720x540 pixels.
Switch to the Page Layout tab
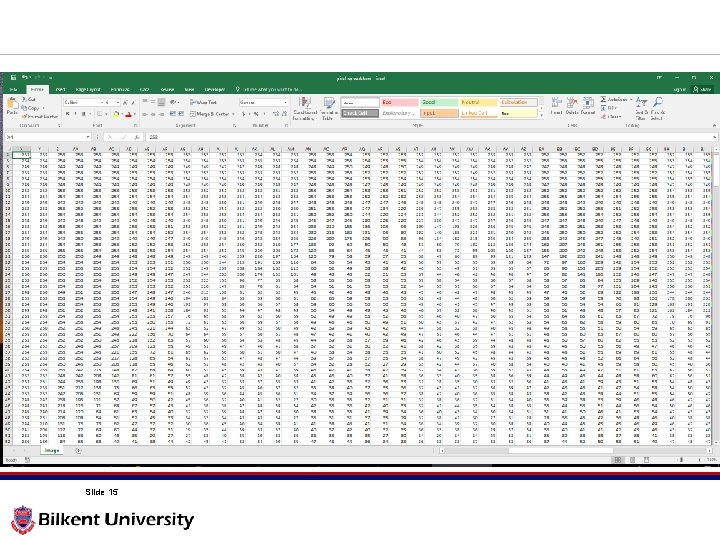tap(88, 89)
